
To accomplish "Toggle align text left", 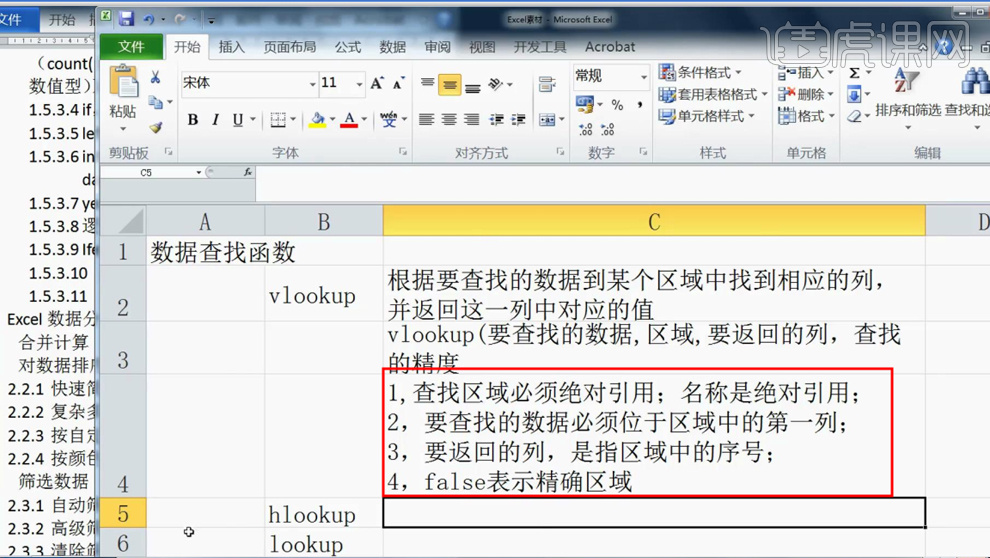I will click(x=427, y=119).
